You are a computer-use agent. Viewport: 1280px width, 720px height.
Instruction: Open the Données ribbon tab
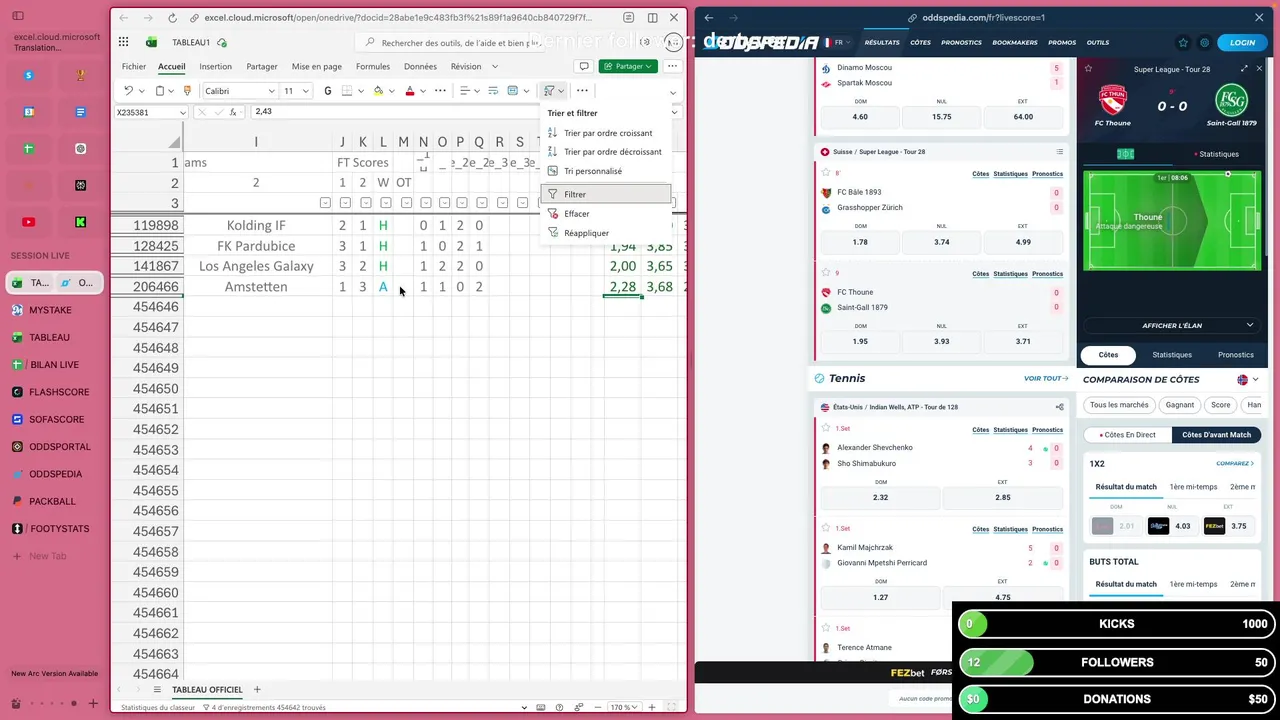click(420, 67)
